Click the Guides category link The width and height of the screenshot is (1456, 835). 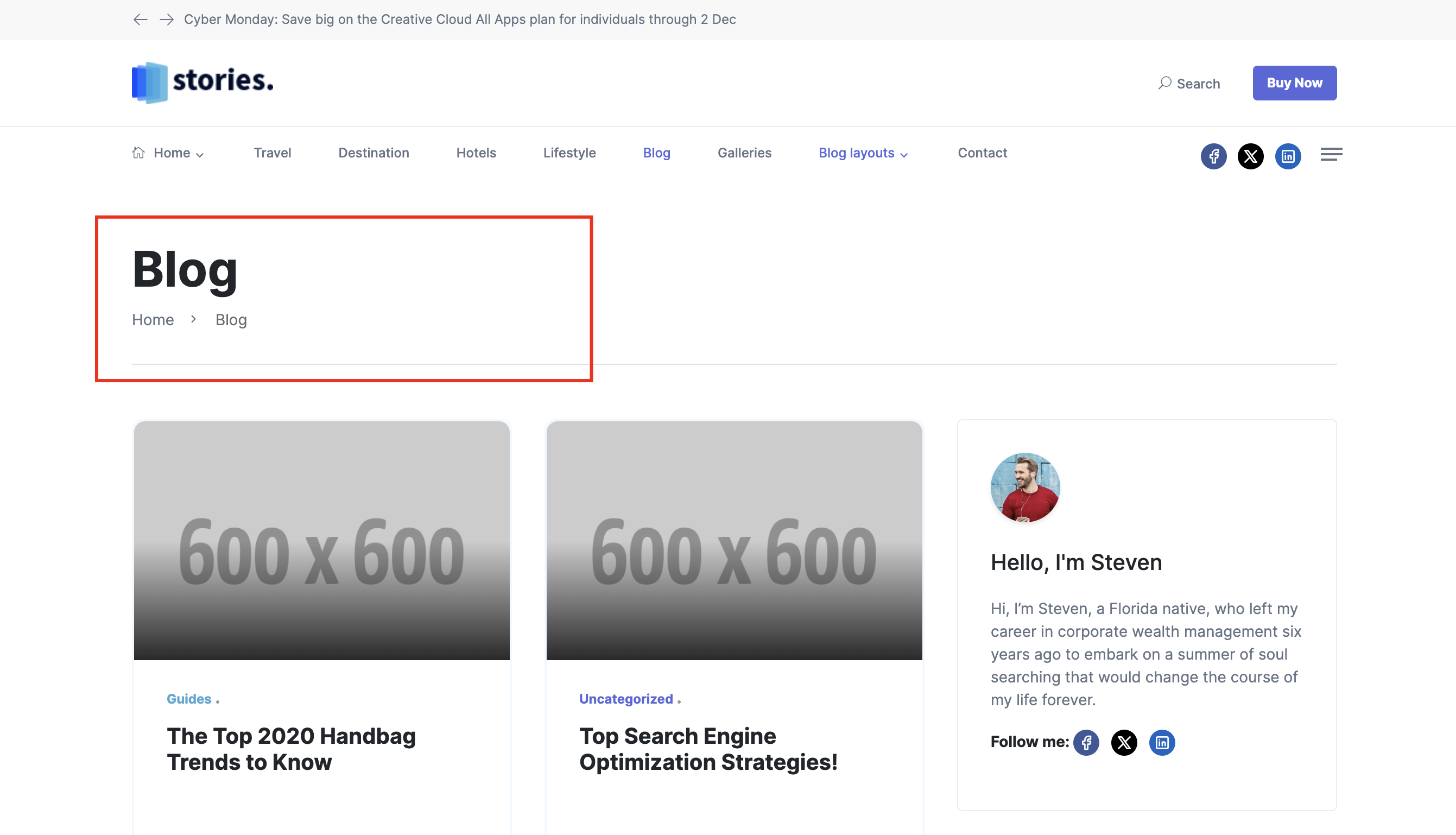pyautogui.click(x=189, y=699)
